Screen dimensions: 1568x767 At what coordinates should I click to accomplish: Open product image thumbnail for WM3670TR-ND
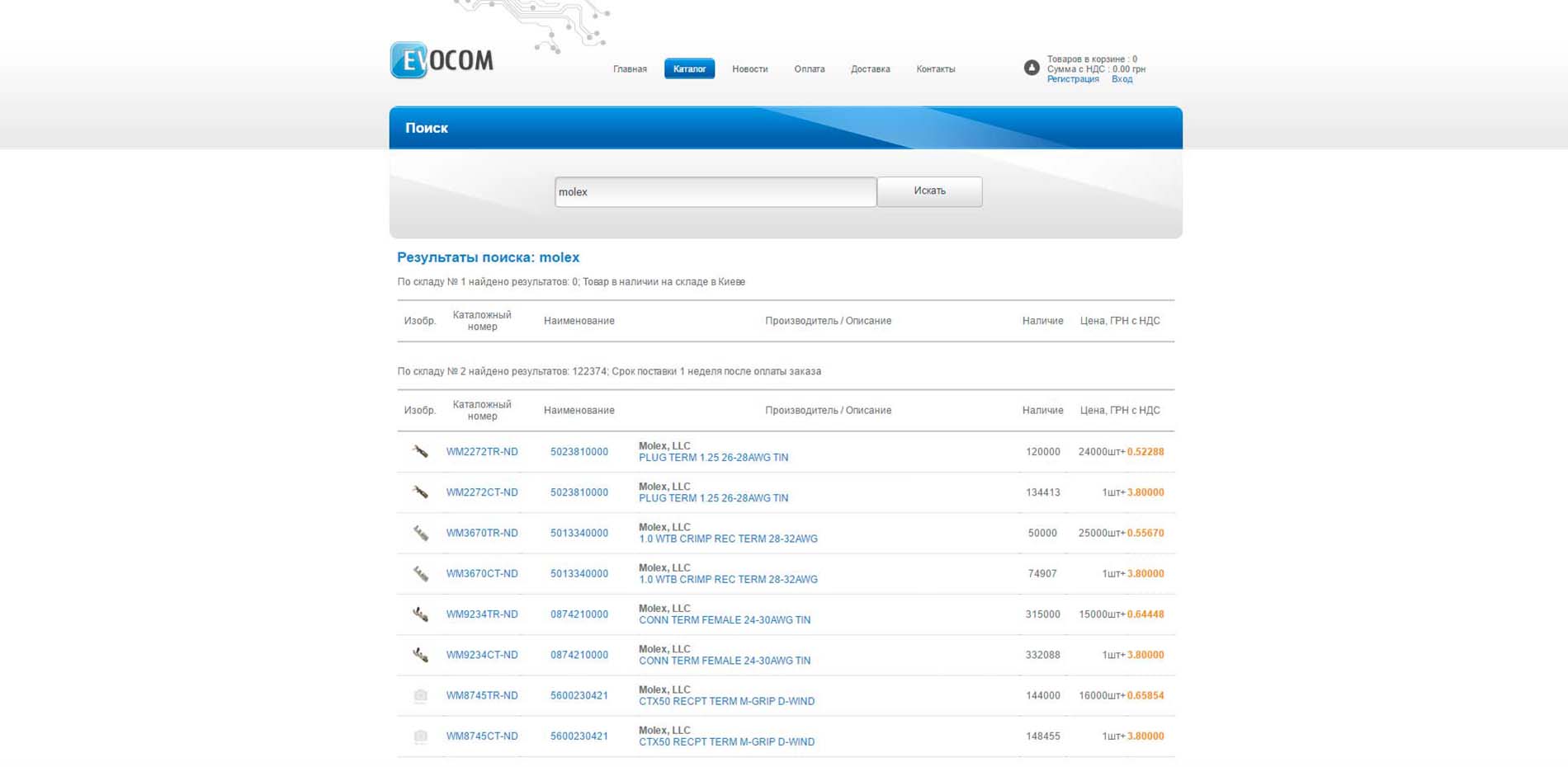(x=420, y=534)
